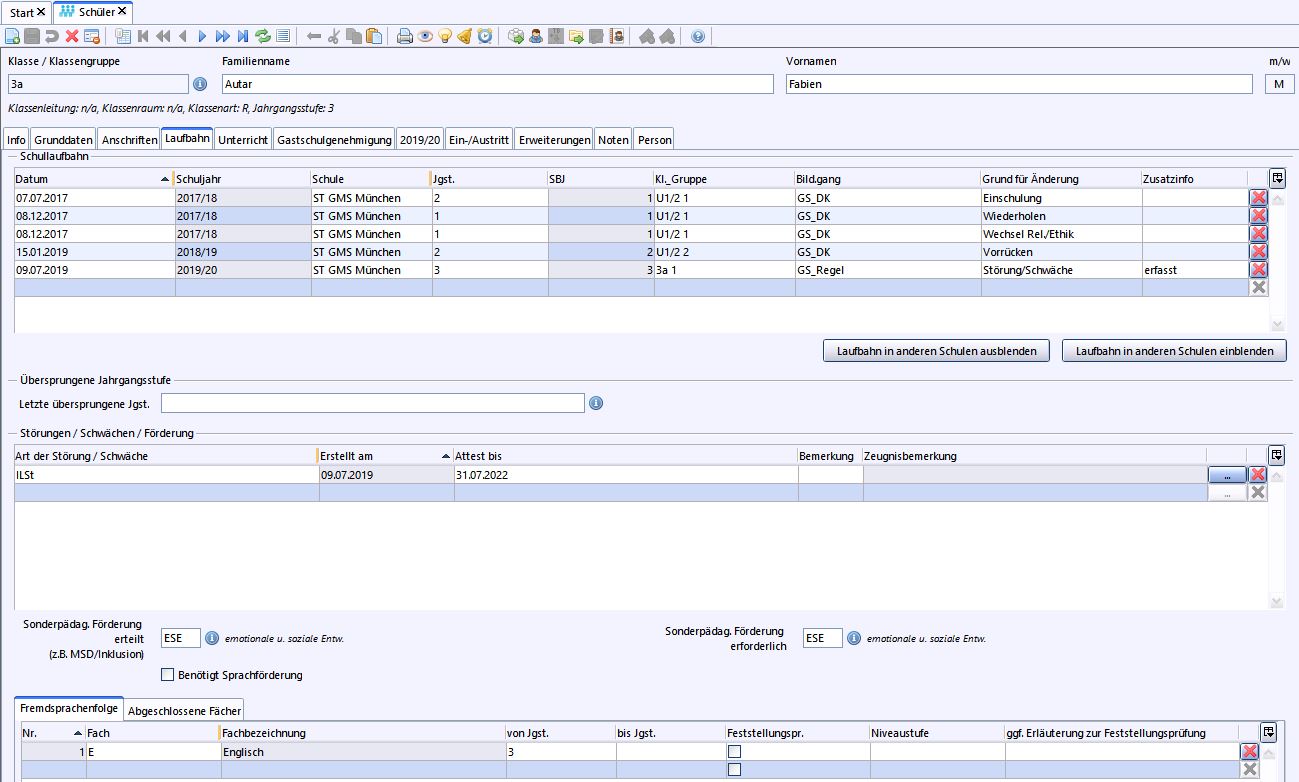Click scroll down arrow of Störungen table
The image size is (1299, 782).
(1277, 602)
